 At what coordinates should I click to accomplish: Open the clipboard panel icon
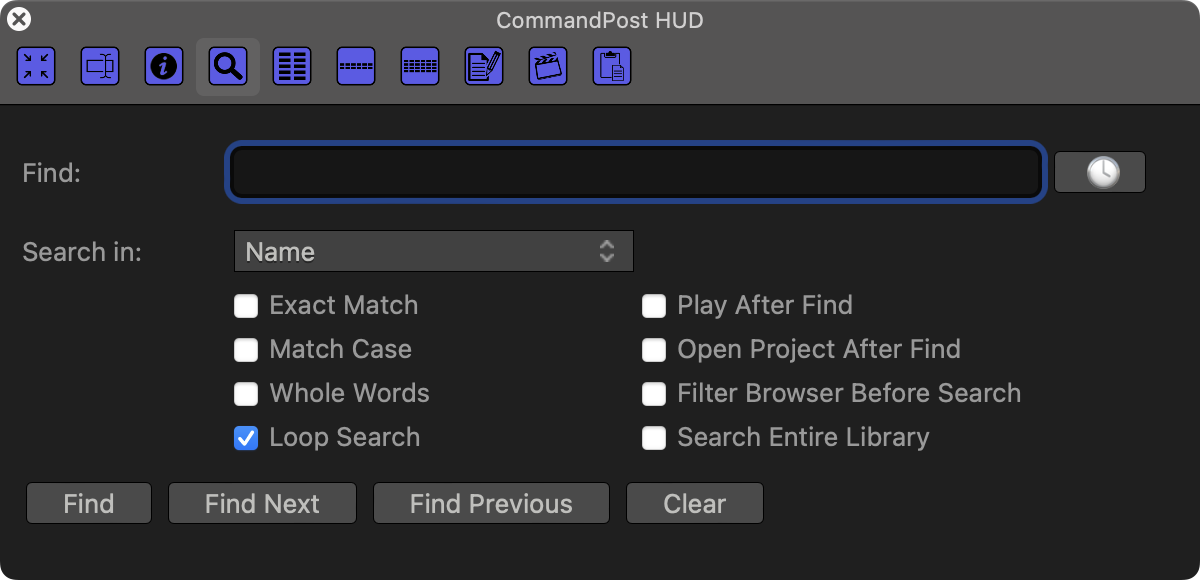[612, 67]
